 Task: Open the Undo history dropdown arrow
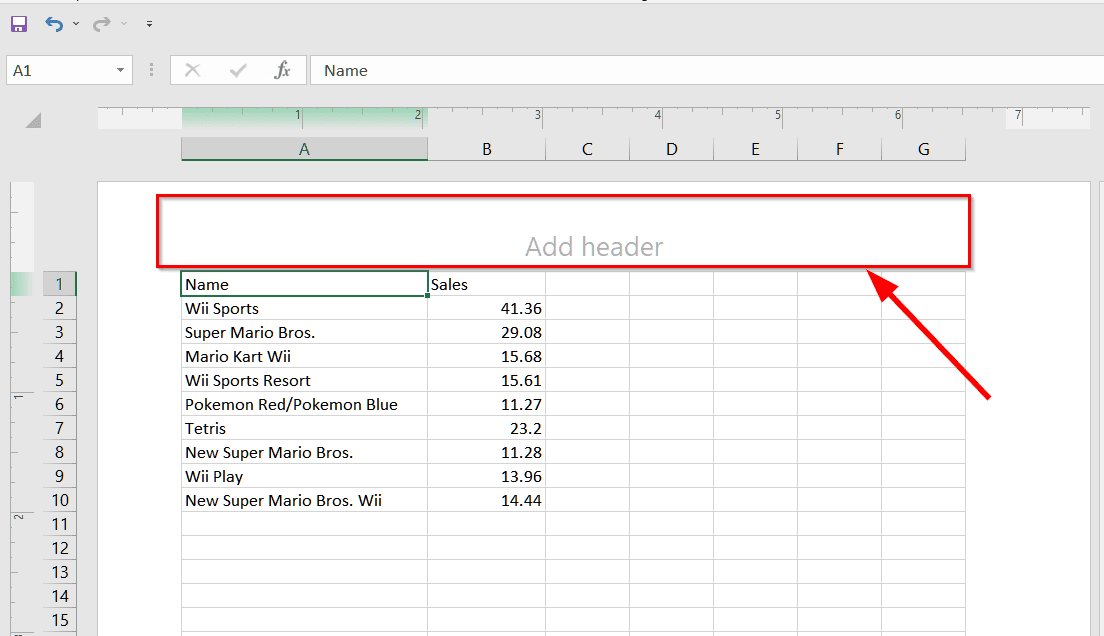coord(76,23)
